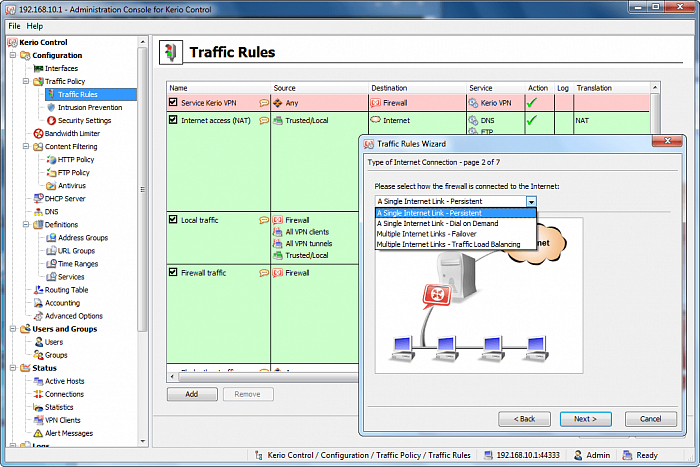Viewport: 700px width, 467px height.
Task: Collapse the Status node
Action: point(13,368)
